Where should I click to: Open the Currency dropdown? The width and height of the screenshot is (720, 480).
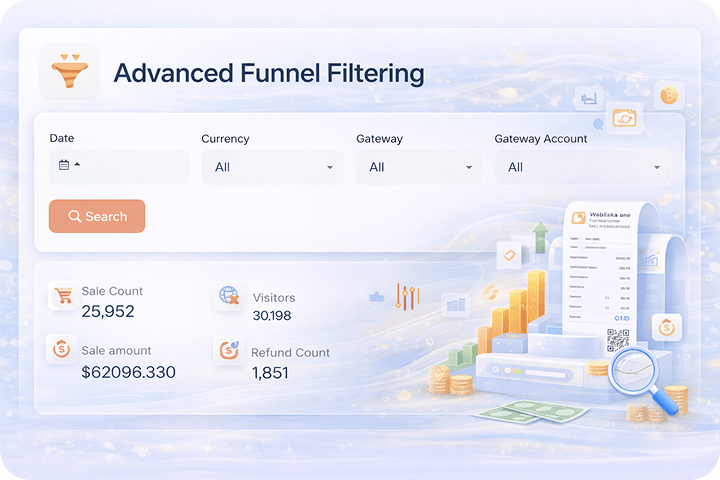(272, 167)
